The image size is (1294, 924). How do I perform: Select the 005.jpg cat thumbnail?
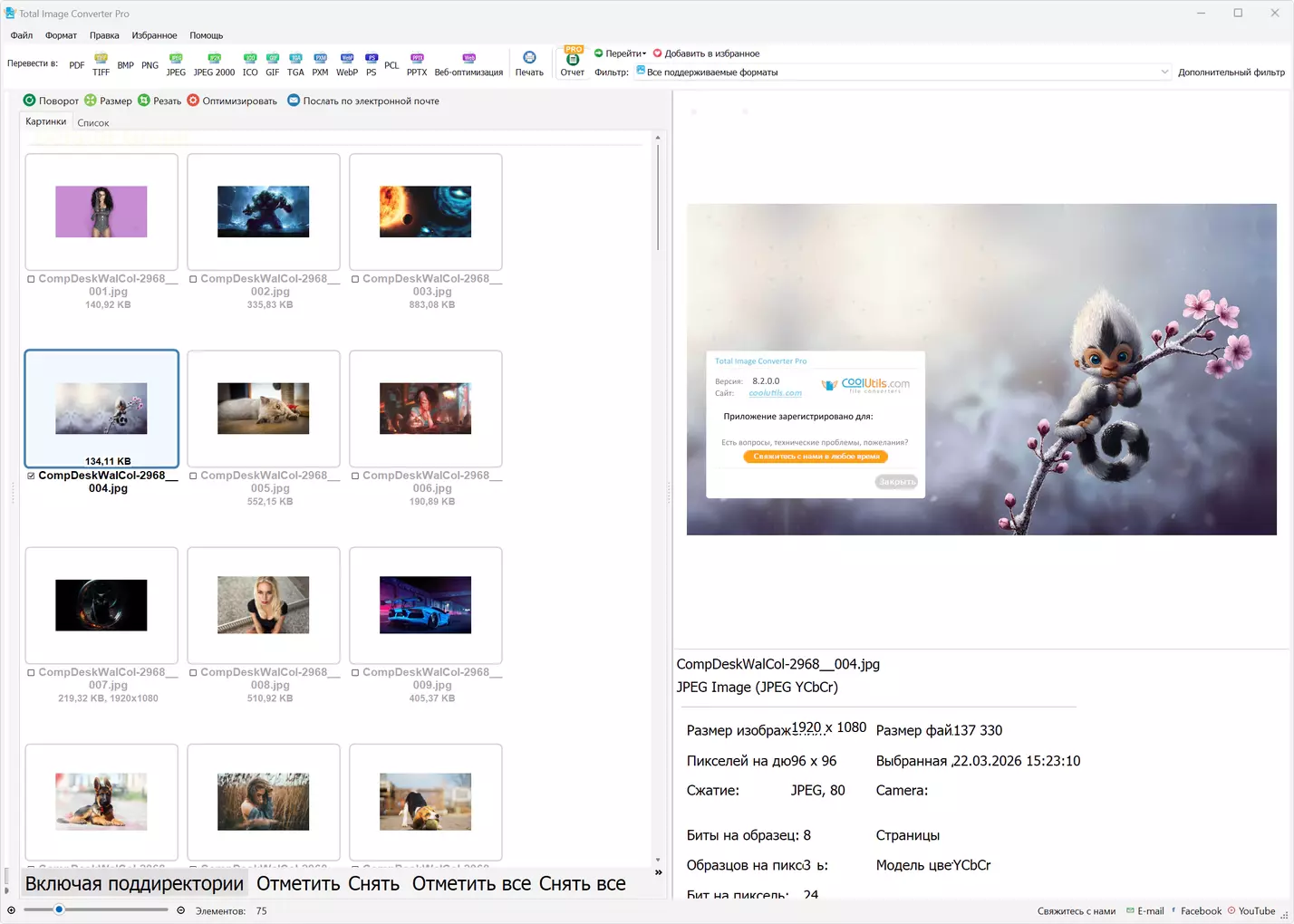[x=264, y=408]
